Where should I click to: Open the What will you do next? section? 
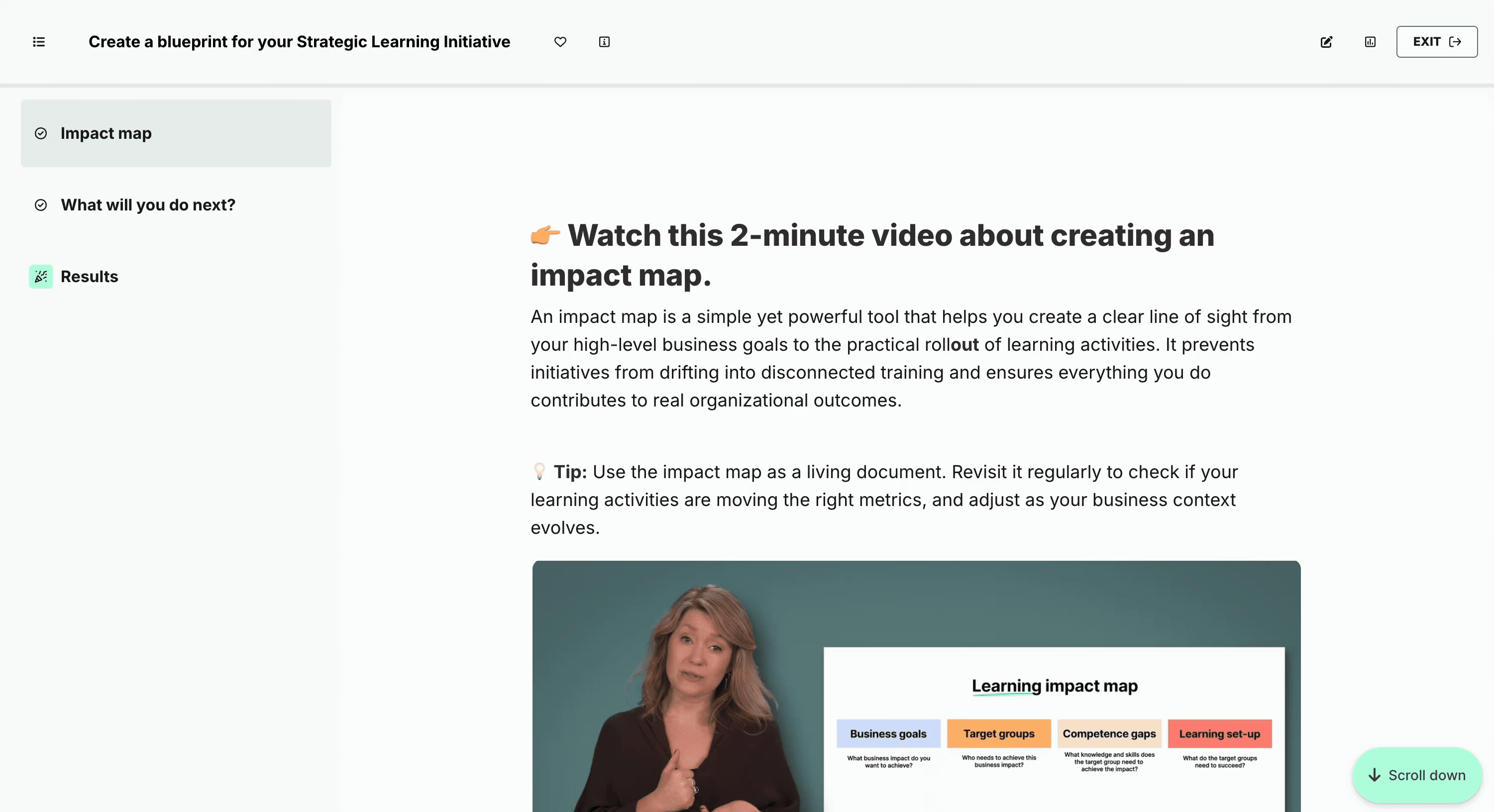point(148,204)
